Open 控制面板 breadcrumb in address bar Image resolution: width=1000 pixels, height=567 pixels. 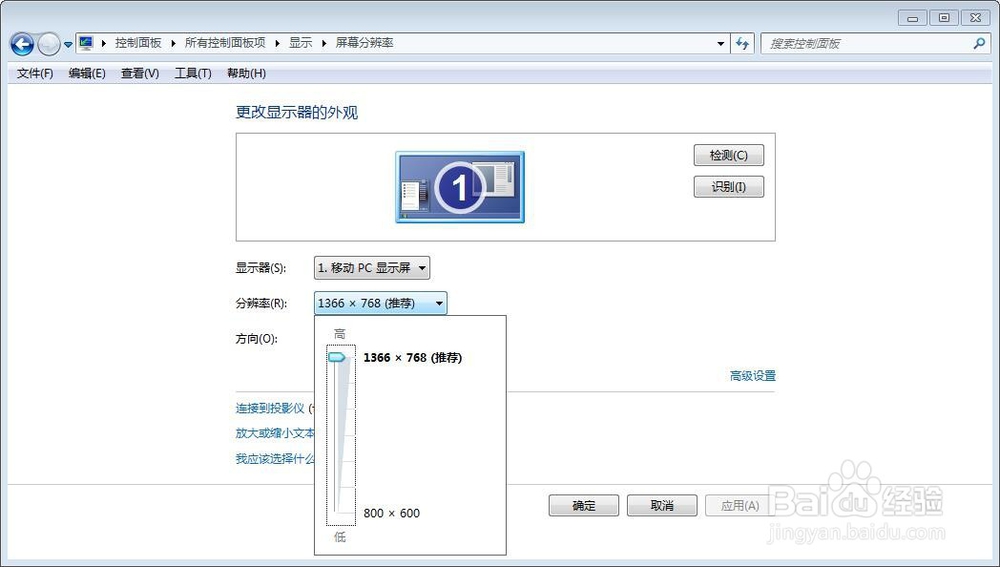coord(138,43)
